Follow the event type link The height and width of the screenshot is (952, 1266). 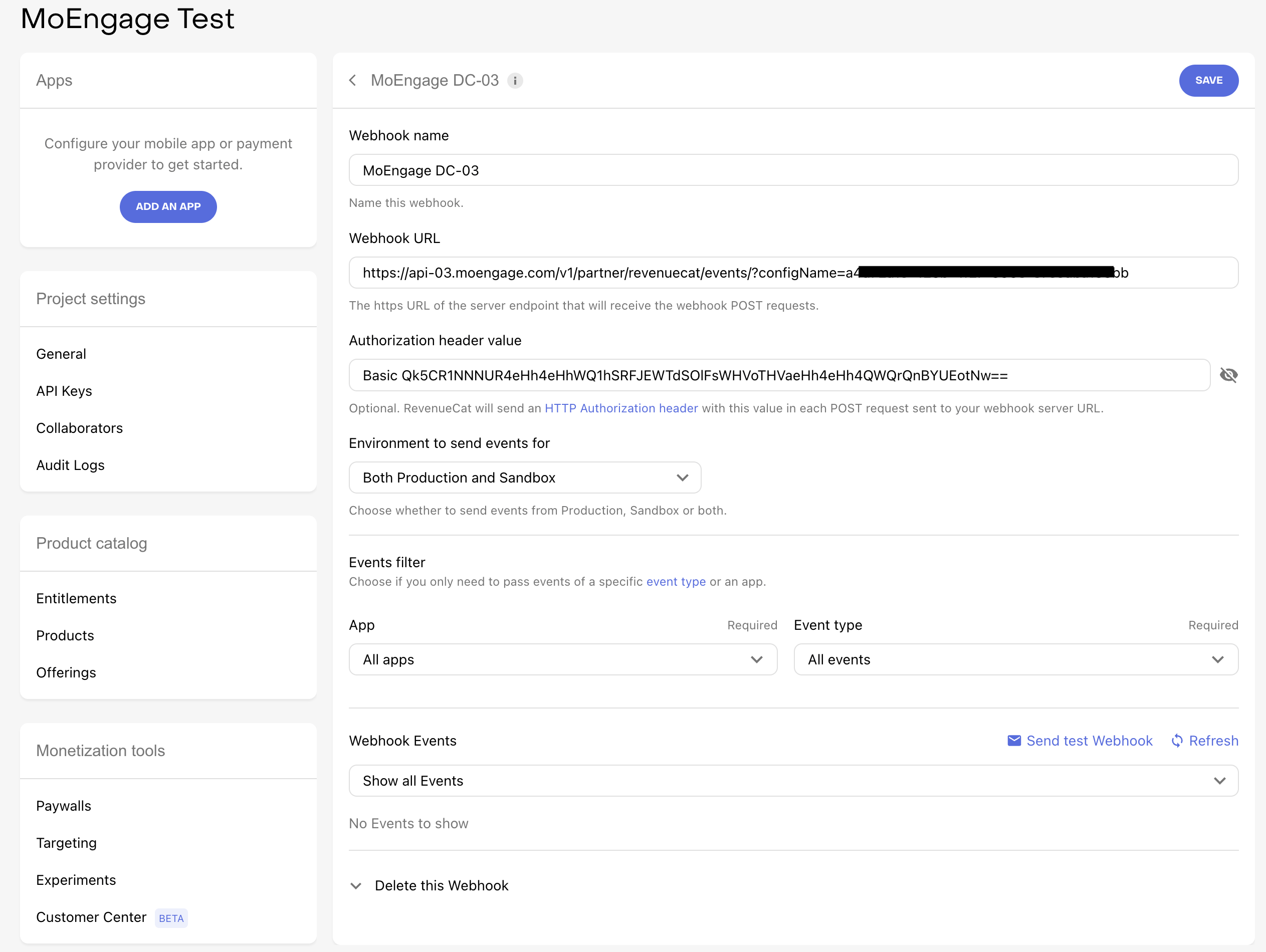[x=676, y=582]
